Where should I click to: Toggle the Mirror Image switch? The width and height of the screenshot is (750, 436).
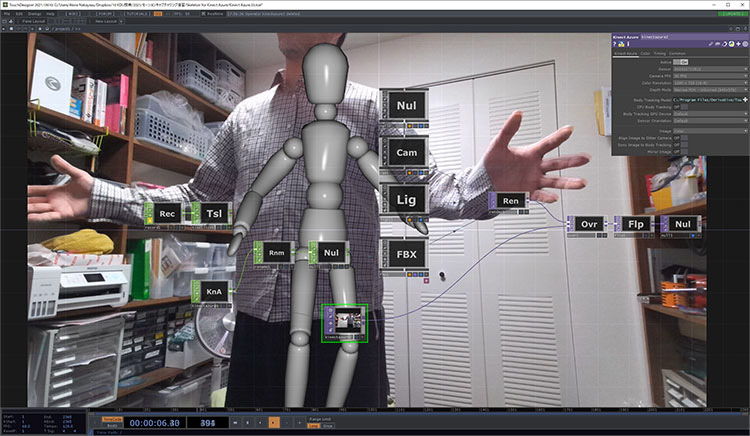tap(681, 152)
